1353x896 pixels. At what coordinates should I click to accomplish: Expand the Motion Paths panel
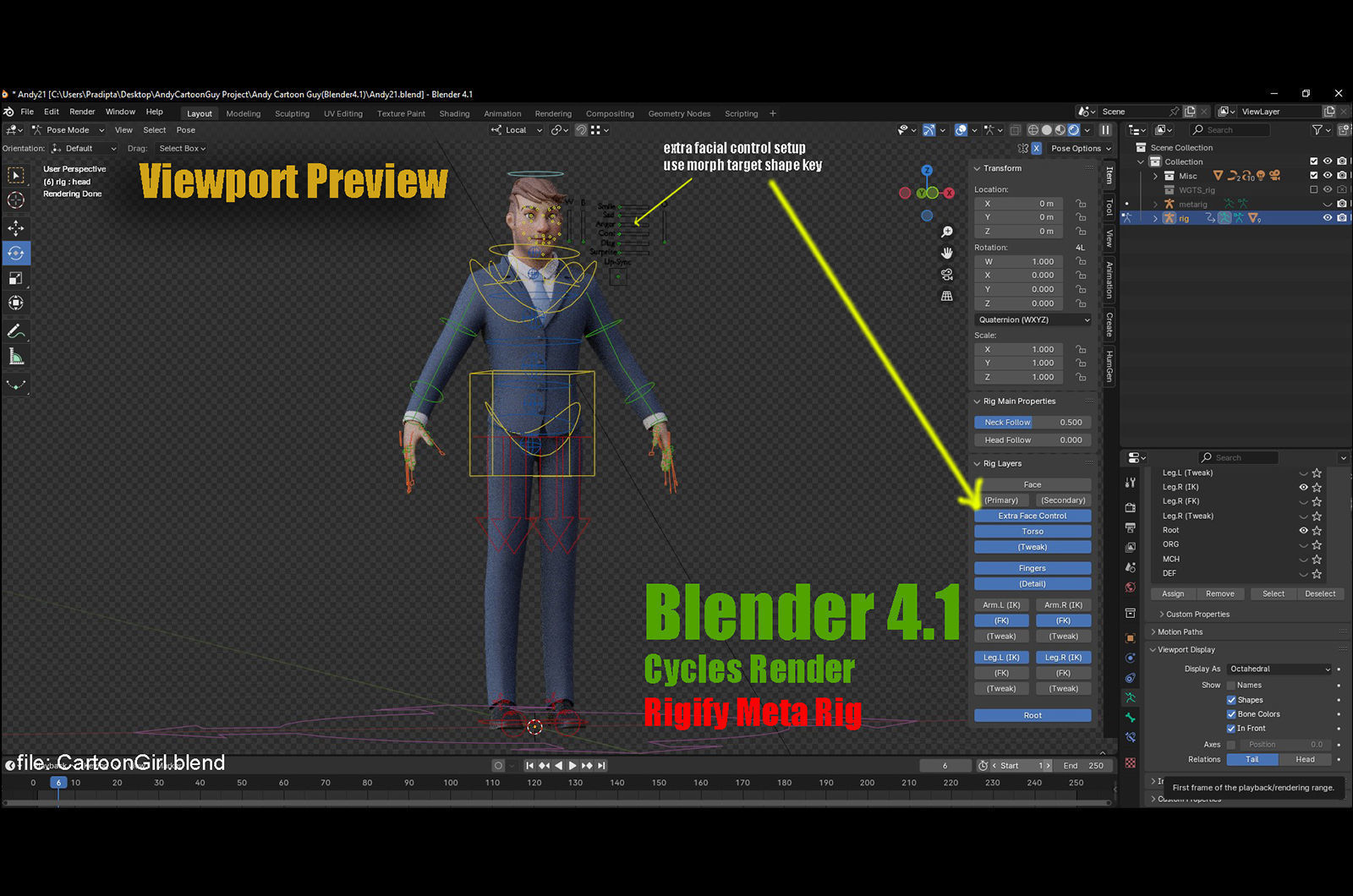pyautogui.click(x=1180, y=632)
